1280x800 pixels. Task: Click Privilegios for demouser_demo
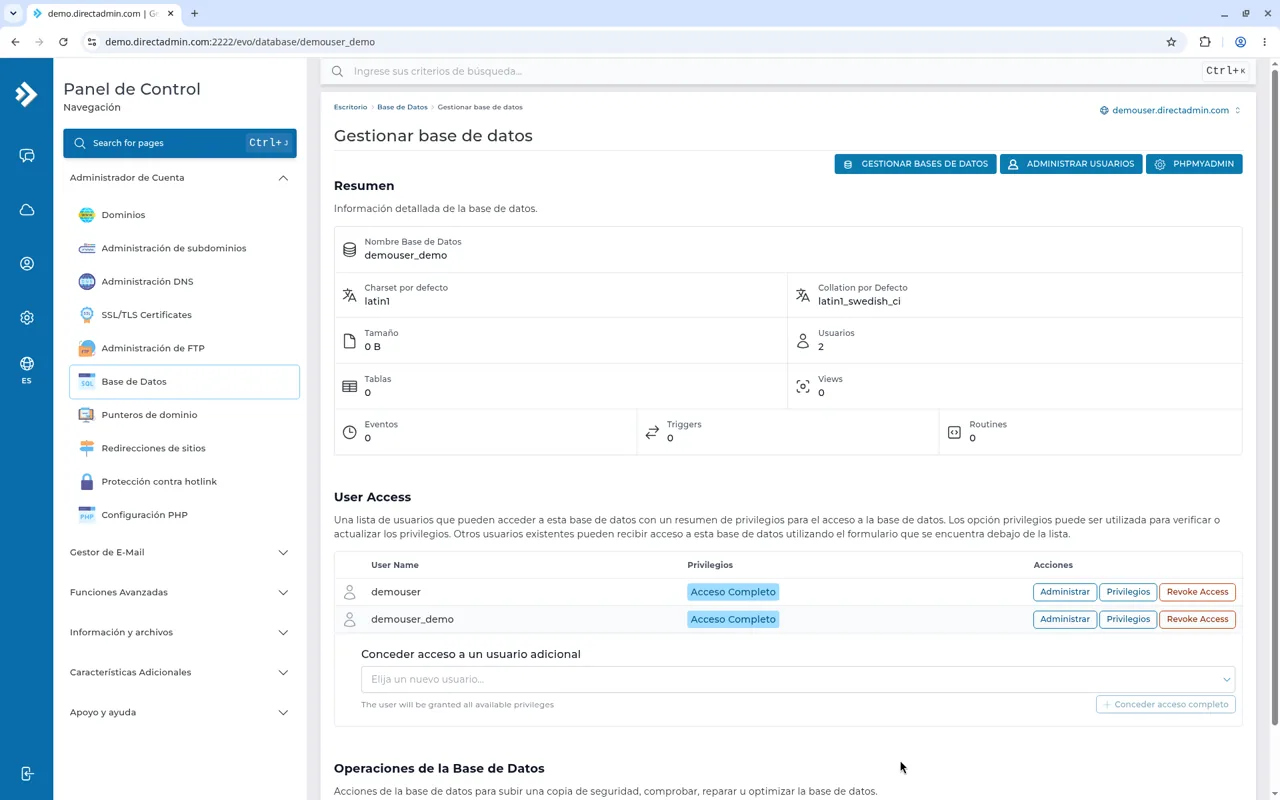point(1128,619)
